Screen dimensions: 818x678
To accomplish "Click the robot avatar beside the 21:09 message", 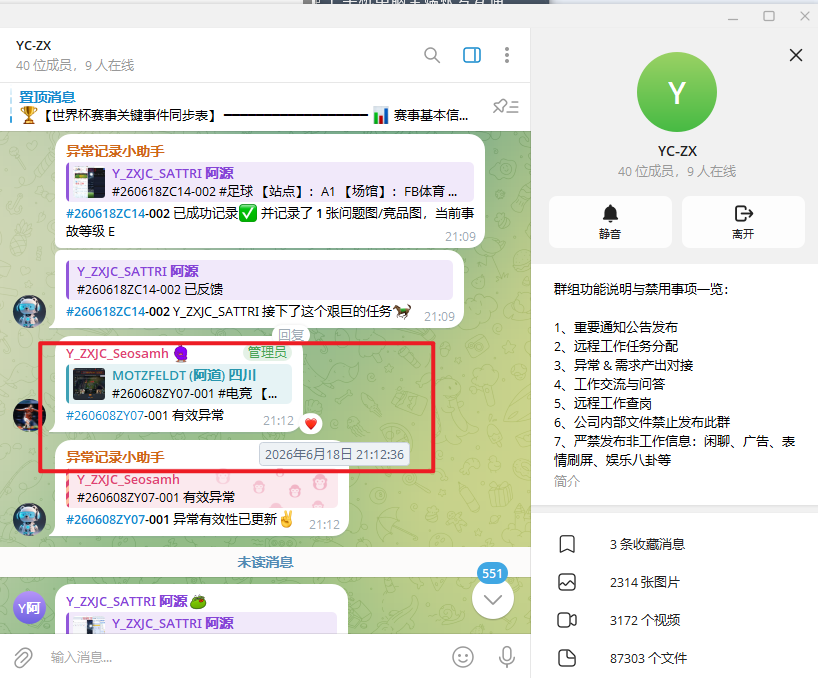I will click(x=29, y=311).
